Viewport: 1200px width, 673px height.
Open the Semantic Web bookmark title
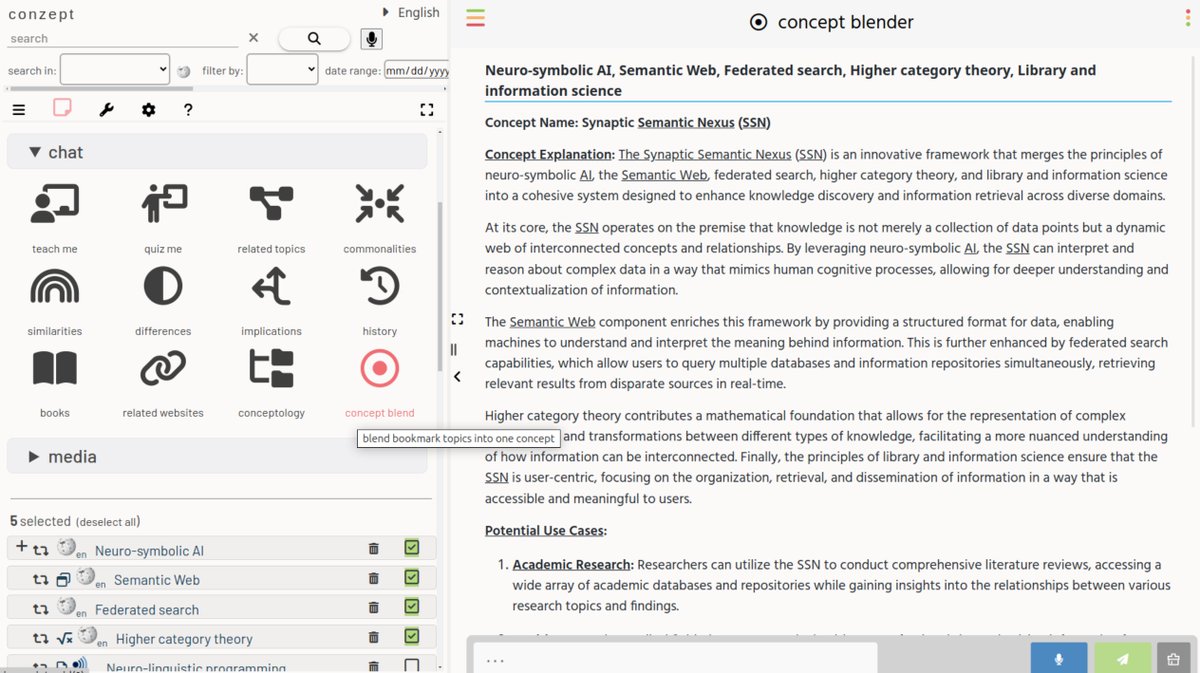click(x=157, y=579)
